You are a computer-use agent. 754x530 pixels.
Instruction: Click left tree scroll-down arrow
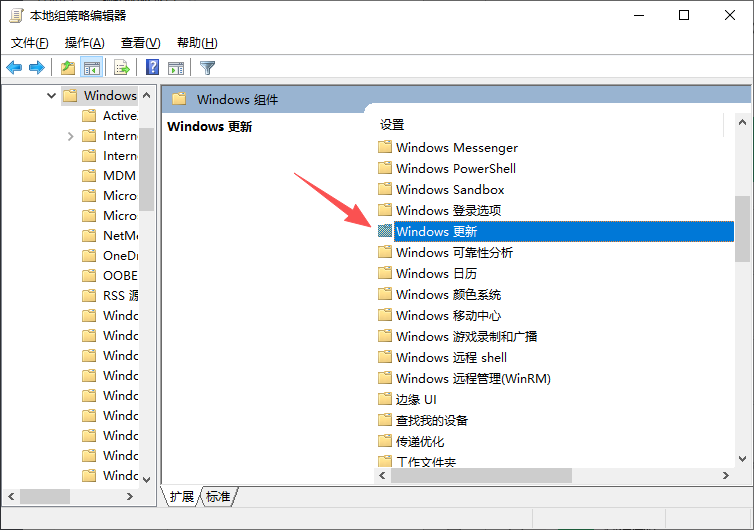(147, 479)
